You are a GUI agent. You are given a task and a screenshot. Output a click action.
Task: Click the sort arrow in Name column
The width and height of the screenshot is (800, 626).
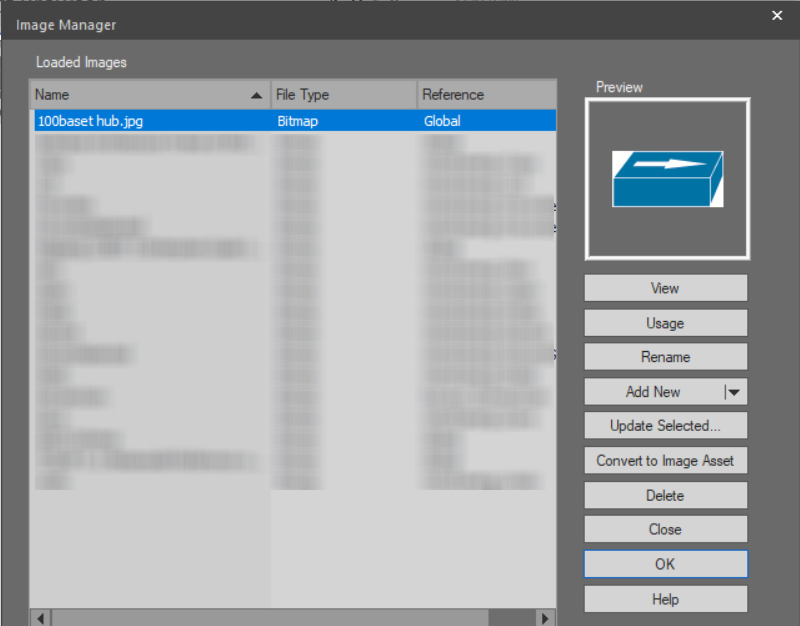click(x=257, y=95)
